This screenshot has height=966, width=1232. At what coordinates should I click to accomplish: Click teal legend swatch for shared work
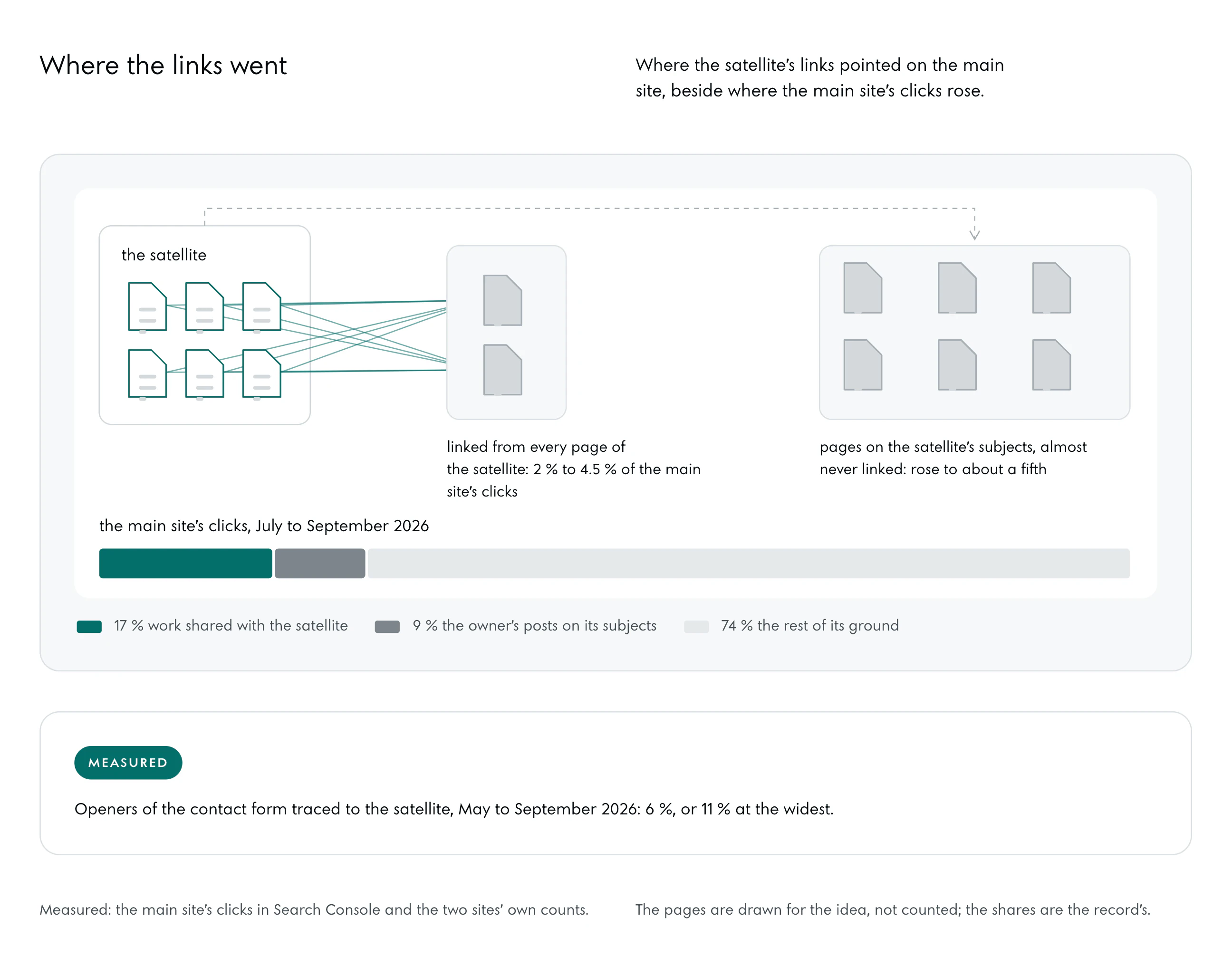click(89, 627)
